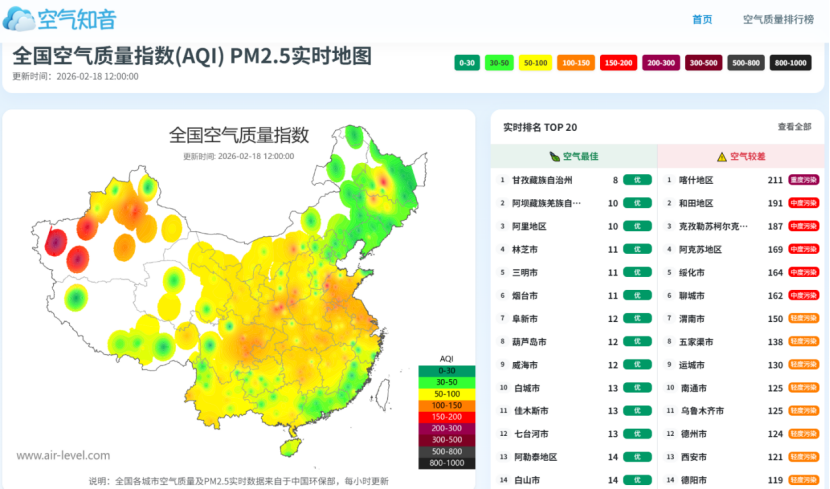830x489 pixels.
Task: Click the 200-300 header legend swatch
Action: pos(661,62)
